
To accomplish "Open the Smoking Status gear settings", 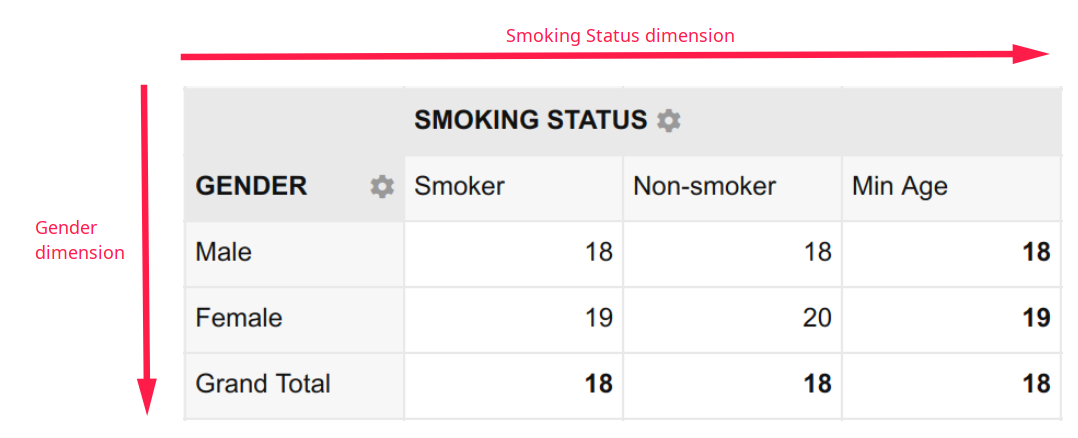I will [x=668, y=121].
